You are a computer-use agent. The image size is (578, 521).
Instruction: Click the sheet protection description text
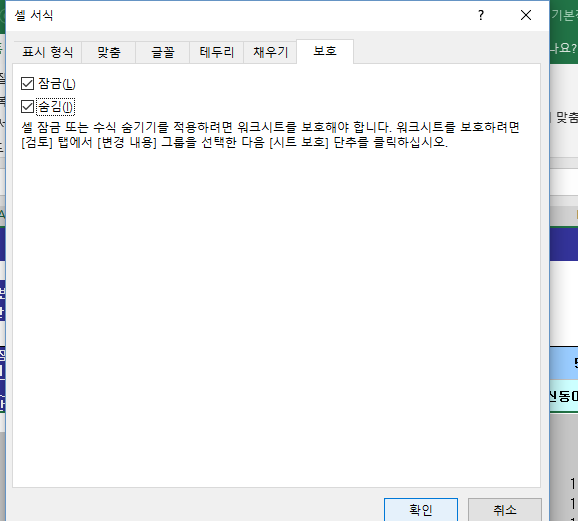point(270,135)
